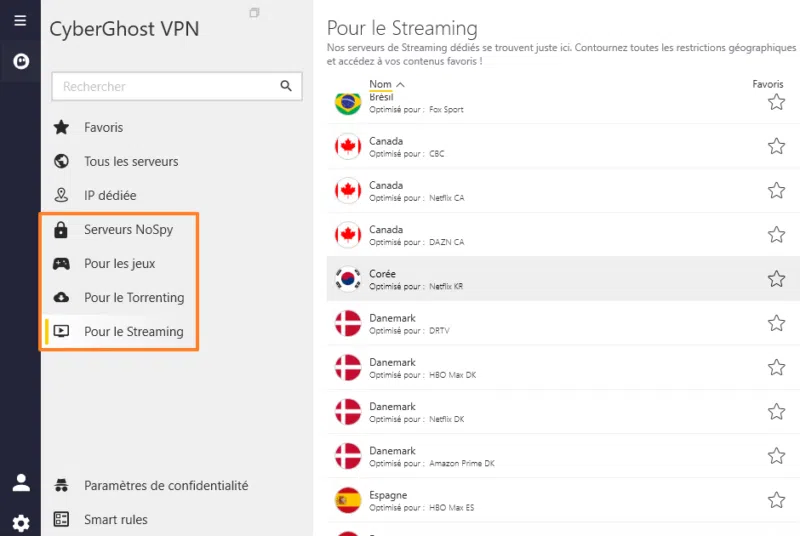Viewport: 800px width, 536px height.
Task: Open Smart rules
Action: [115, 519]
